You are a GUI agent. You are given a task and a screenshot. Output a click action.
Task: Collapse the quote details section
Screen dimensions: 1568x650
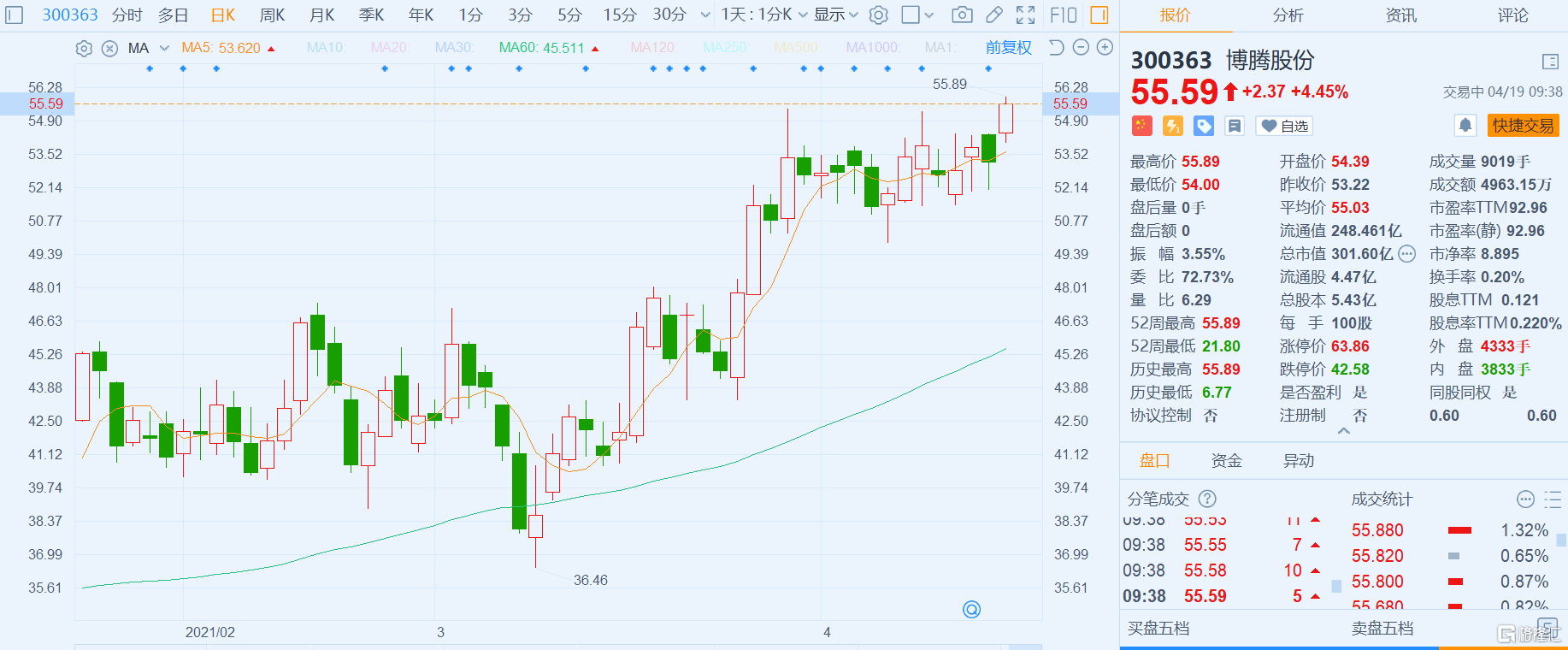[x=1344, y=431]
